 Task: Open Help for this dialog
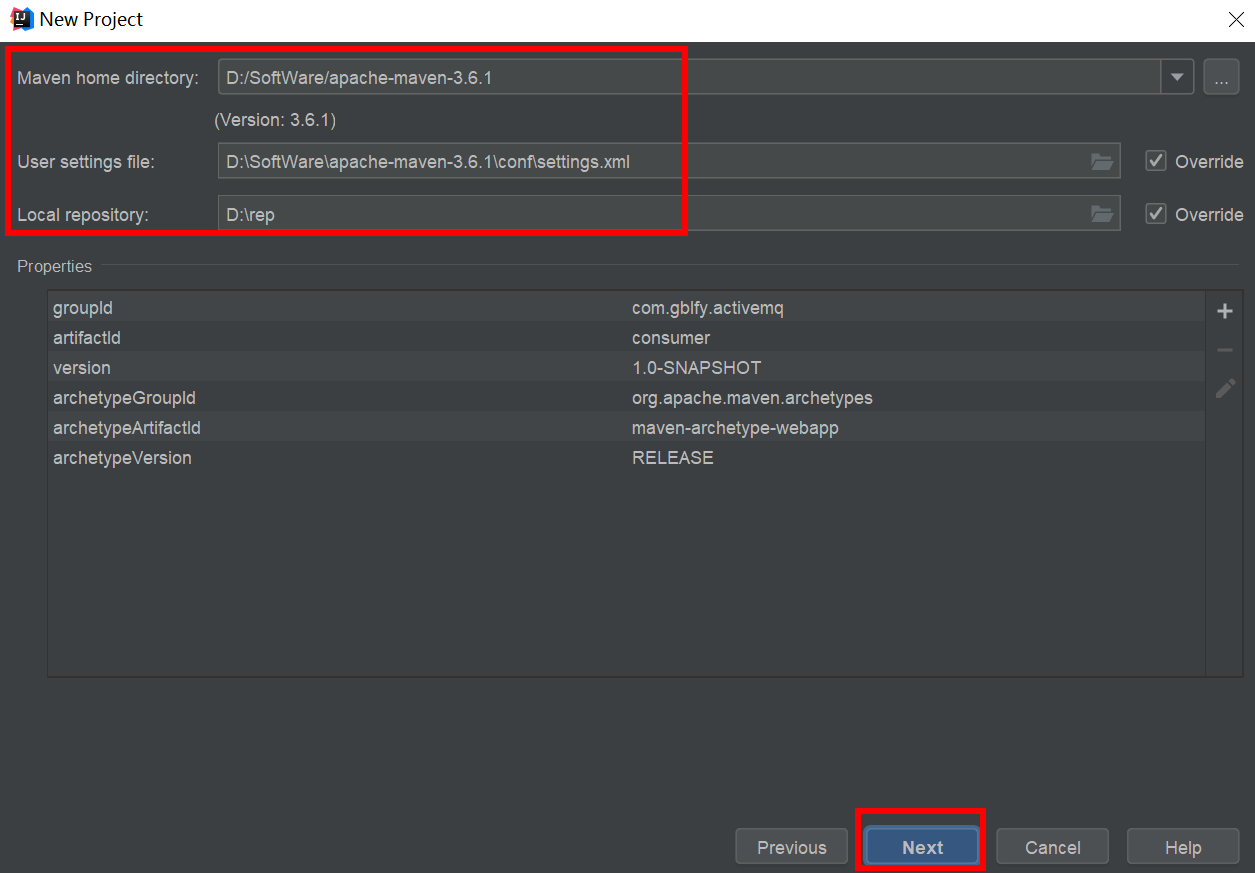[1183, 847]
